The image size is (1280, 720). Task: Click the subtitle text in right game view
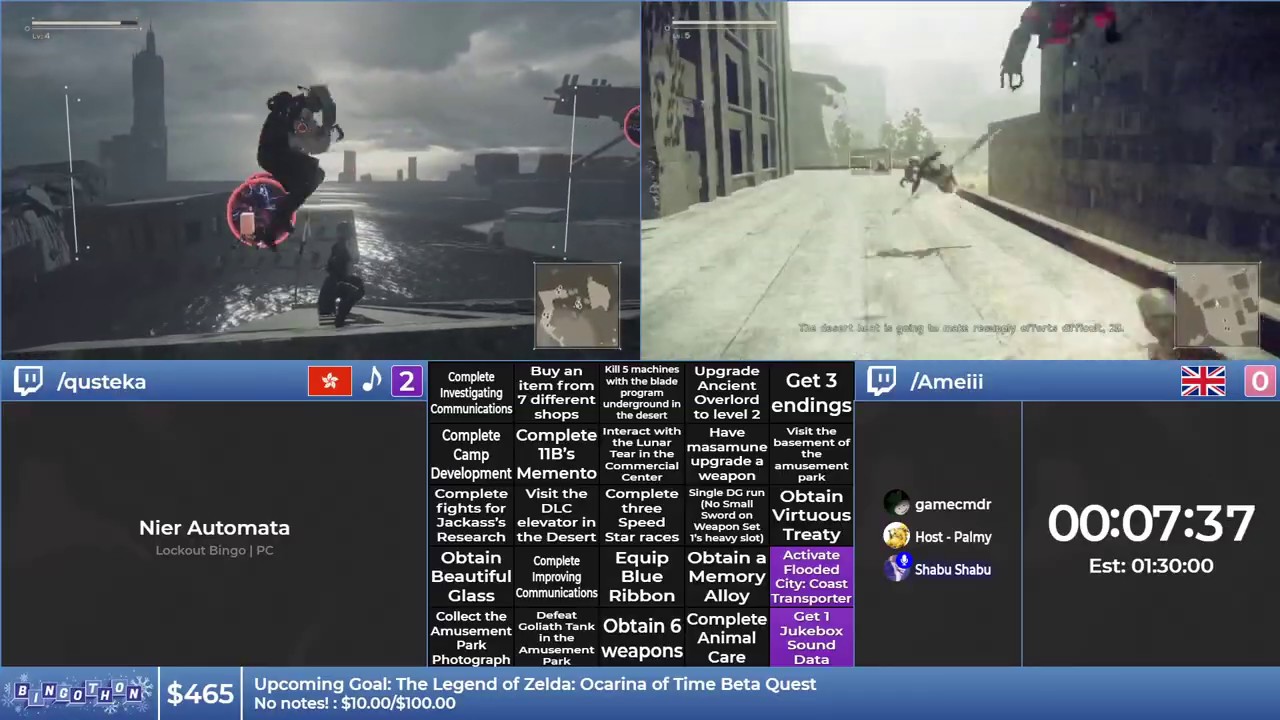[961, 328]
